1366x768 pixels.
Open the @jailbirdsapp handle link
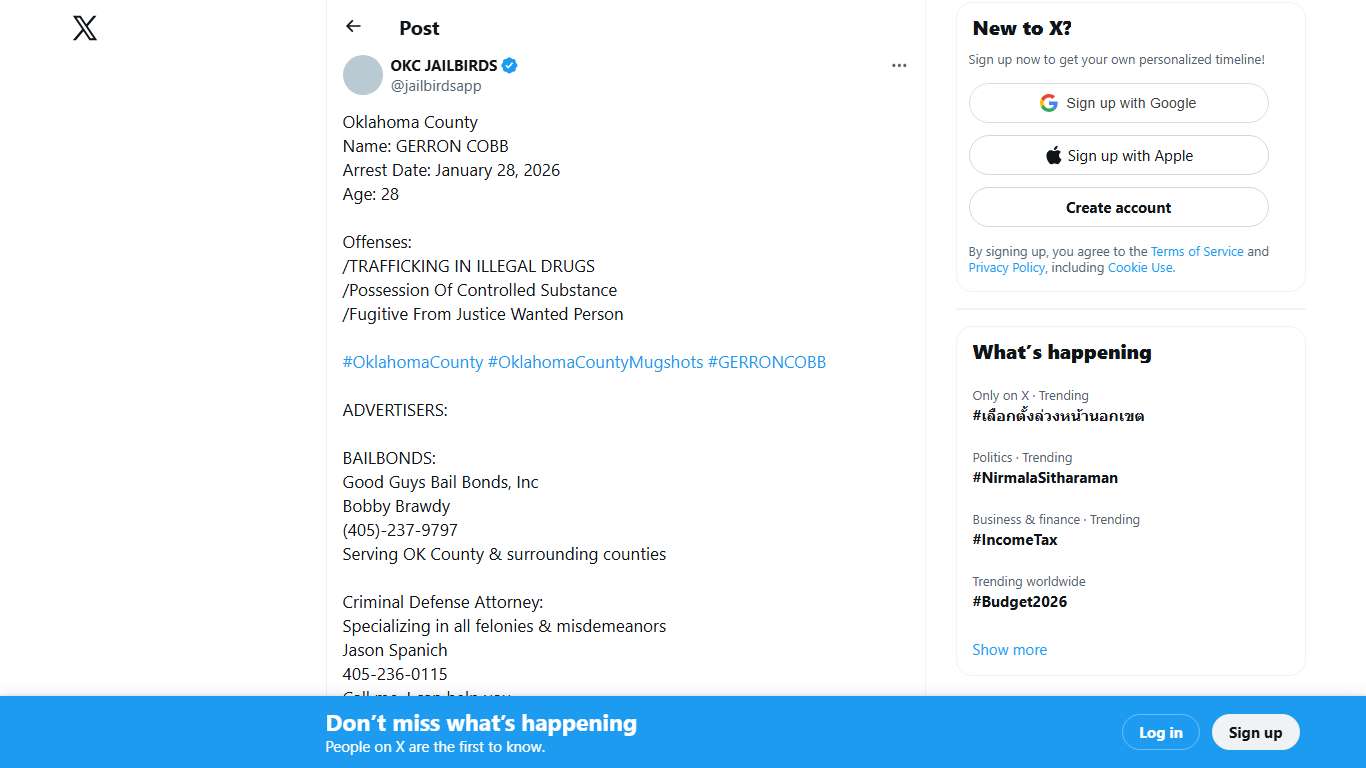(x=436, y=86)
